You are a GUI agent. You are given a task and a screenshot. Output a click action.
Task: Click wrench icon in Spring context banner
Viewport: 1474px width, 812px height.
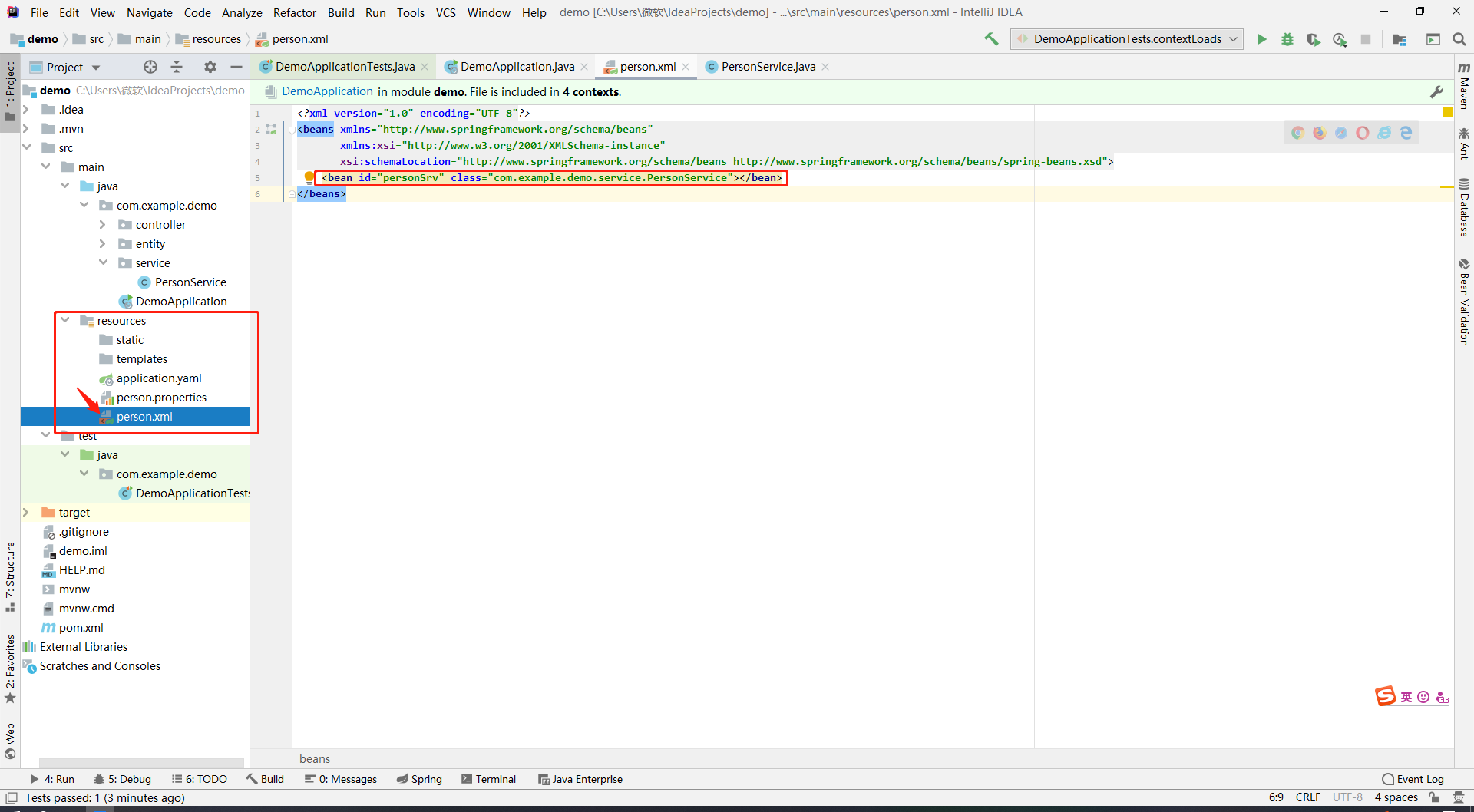[1437, 92]
